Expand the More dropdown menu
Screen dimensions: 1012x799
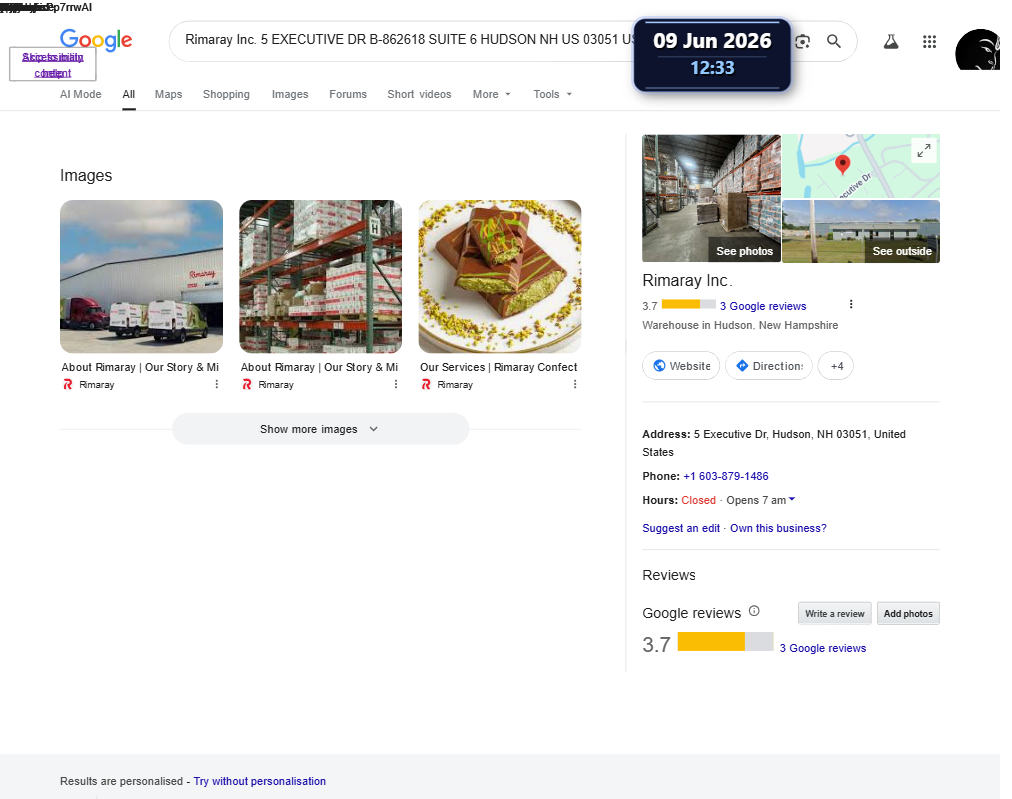[491, 94]
